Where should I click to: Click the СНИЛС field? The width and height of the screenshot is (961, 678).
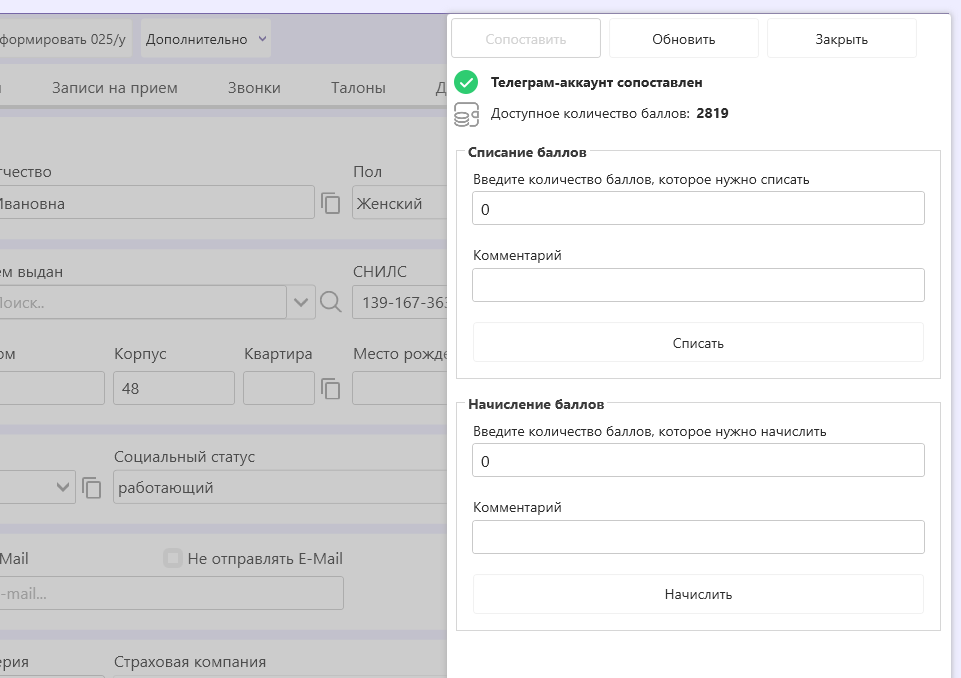coord(400,302)
